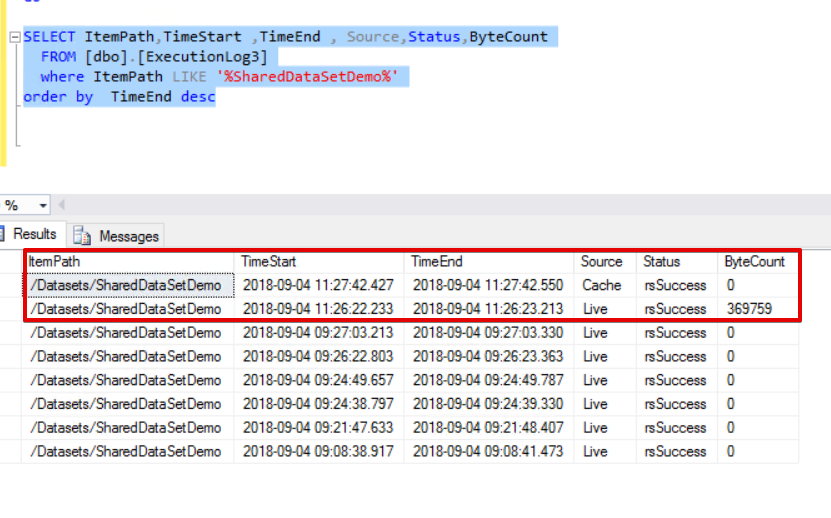Screen dimensions: 831x518
Task: Click the TimeStart column header
Action: 319,261
